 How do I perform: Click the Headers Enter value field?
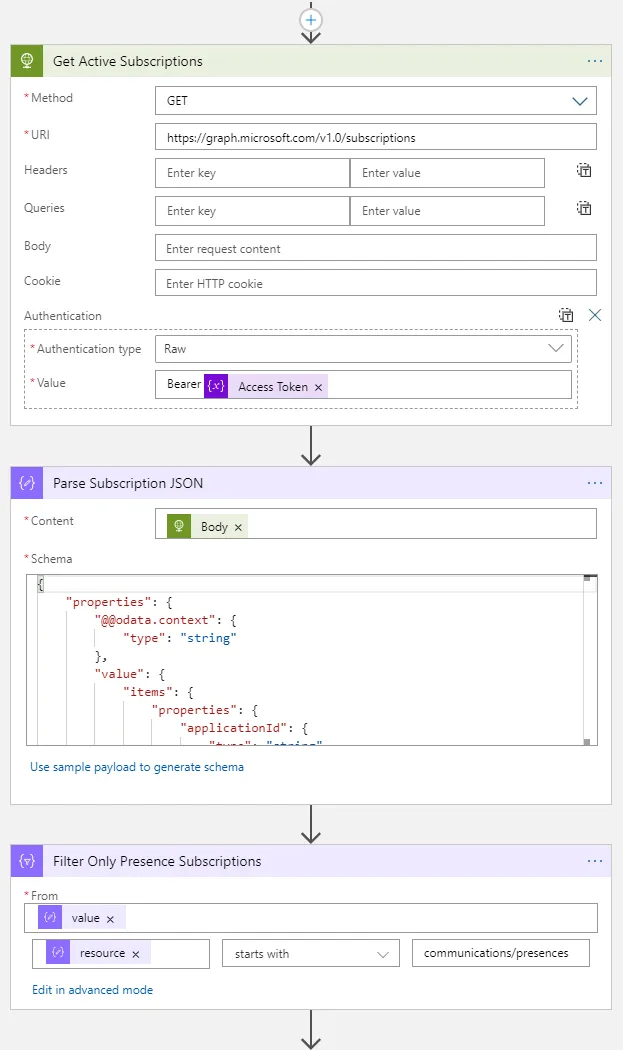point(447,173)
